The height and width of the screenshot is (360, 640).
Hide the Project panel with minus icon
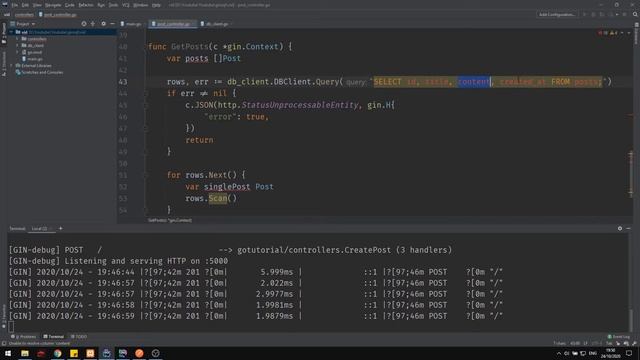coord(112,24)
